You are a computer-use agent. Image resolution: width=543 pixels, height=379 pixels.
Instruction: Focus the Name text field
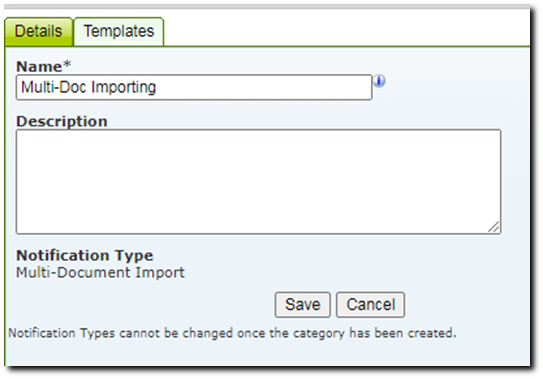coord(194,87)
